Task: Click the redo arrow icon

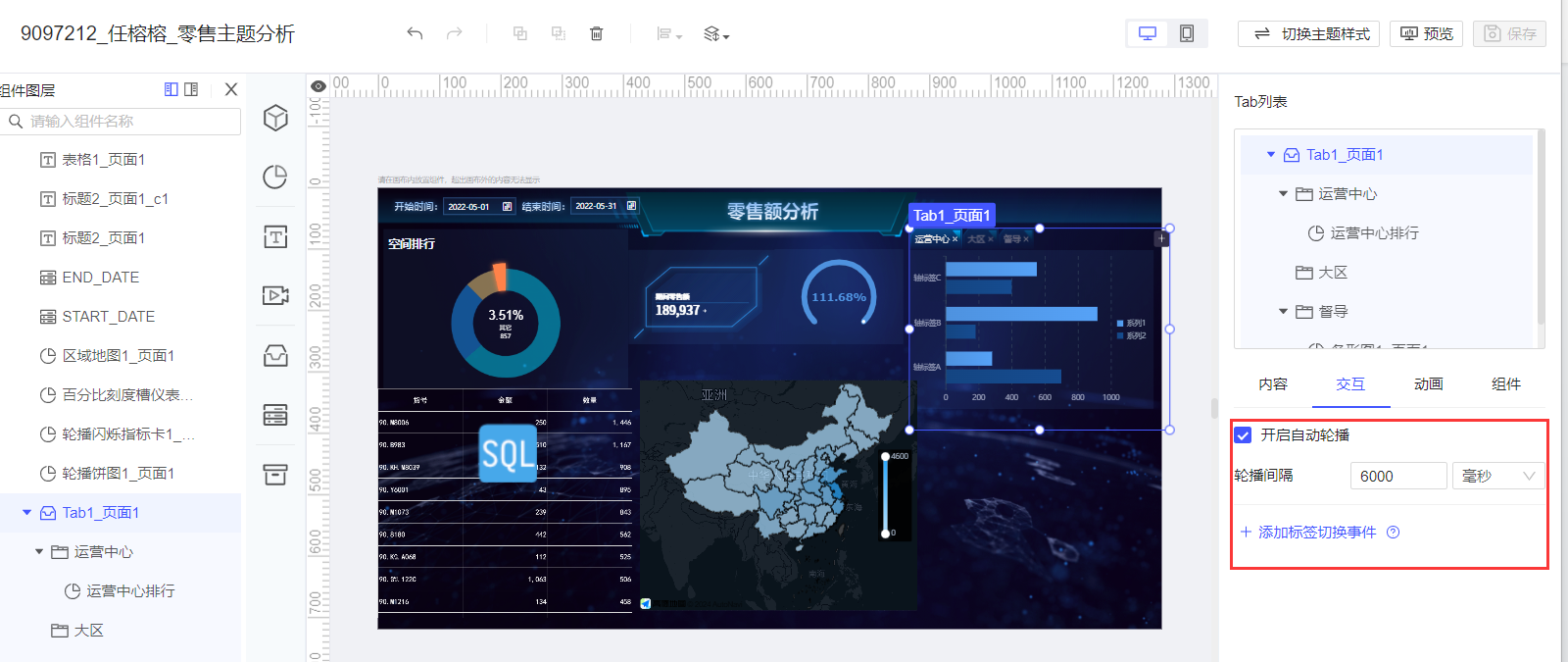Action: tap(454, 33)
